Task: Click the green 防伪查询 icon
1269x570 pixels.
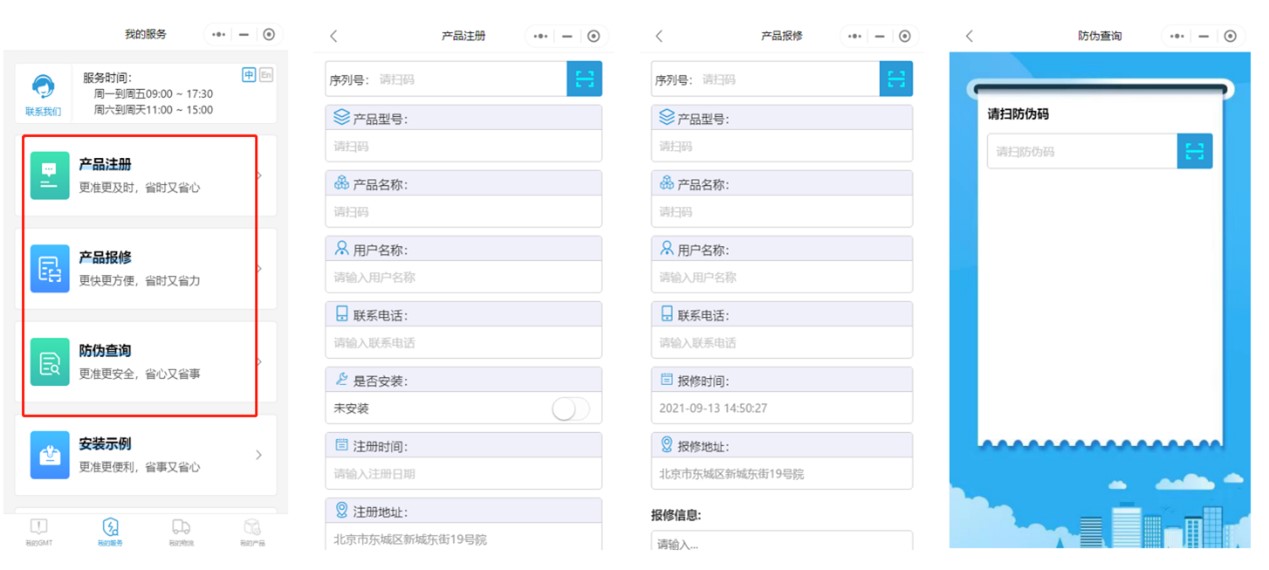Action: (x=50, y=361)
